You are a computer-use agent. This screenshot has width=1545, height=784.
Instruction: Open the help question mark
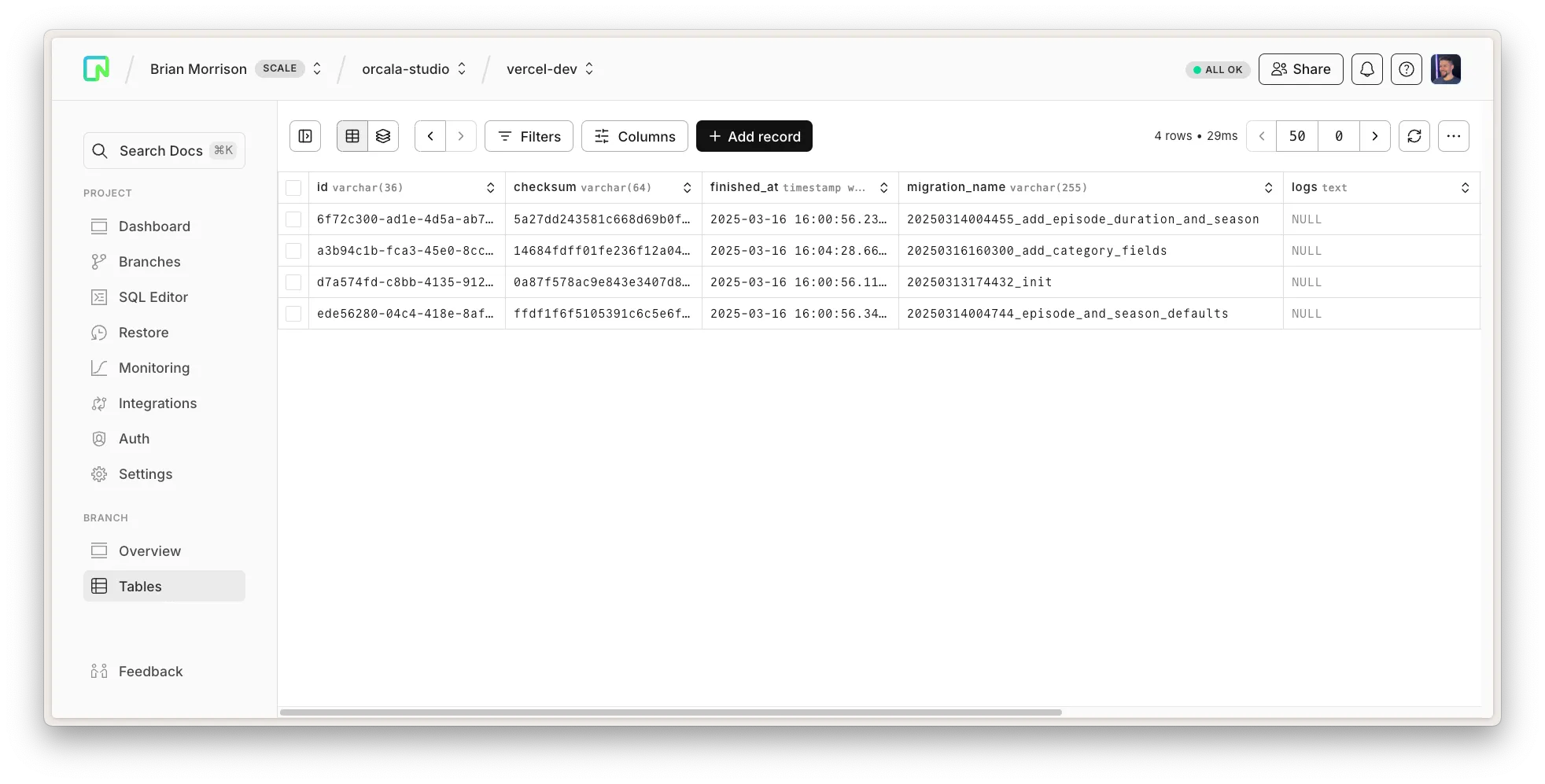(1407, 69)
